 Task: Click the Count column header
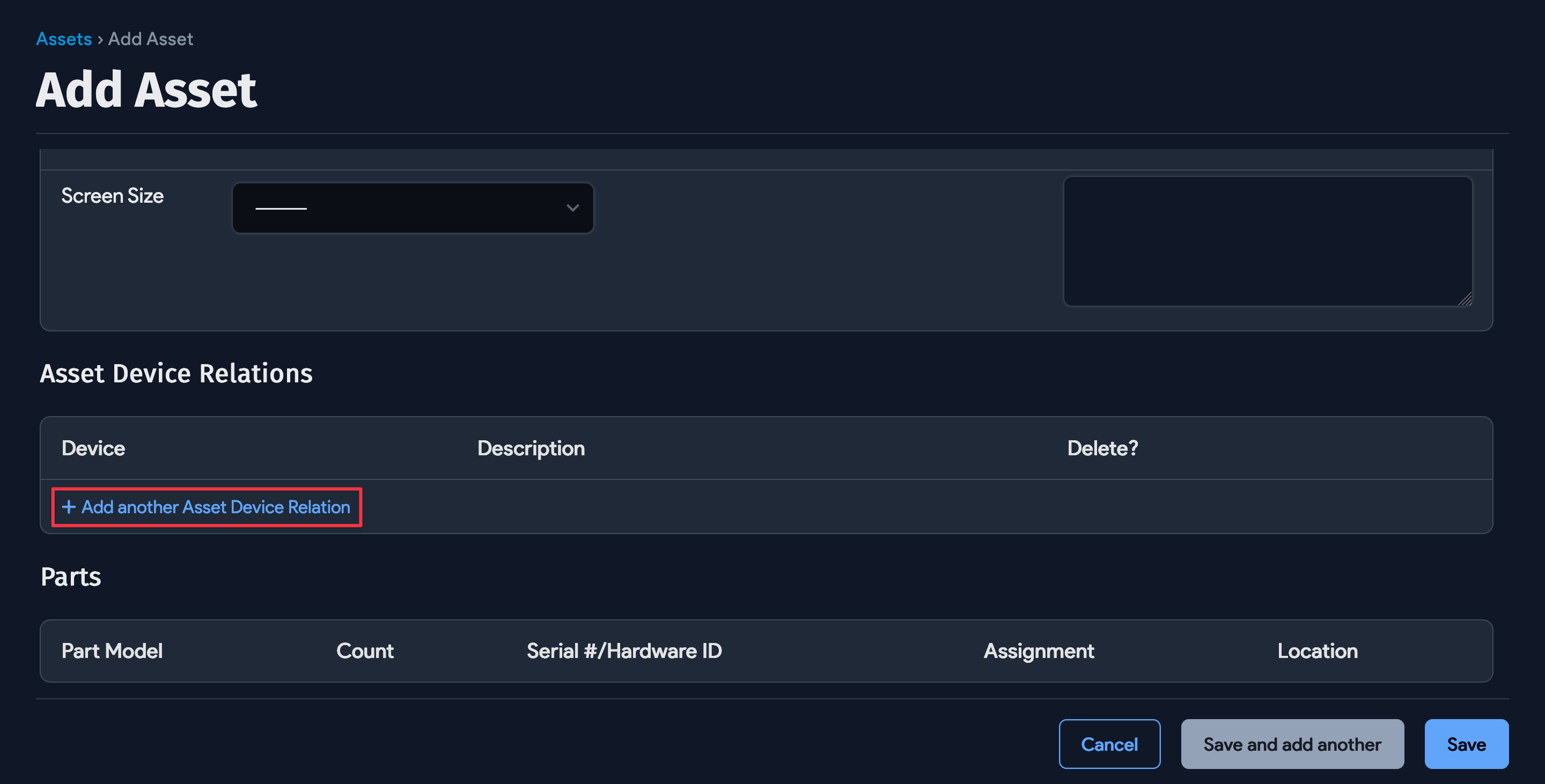[365, 651]
